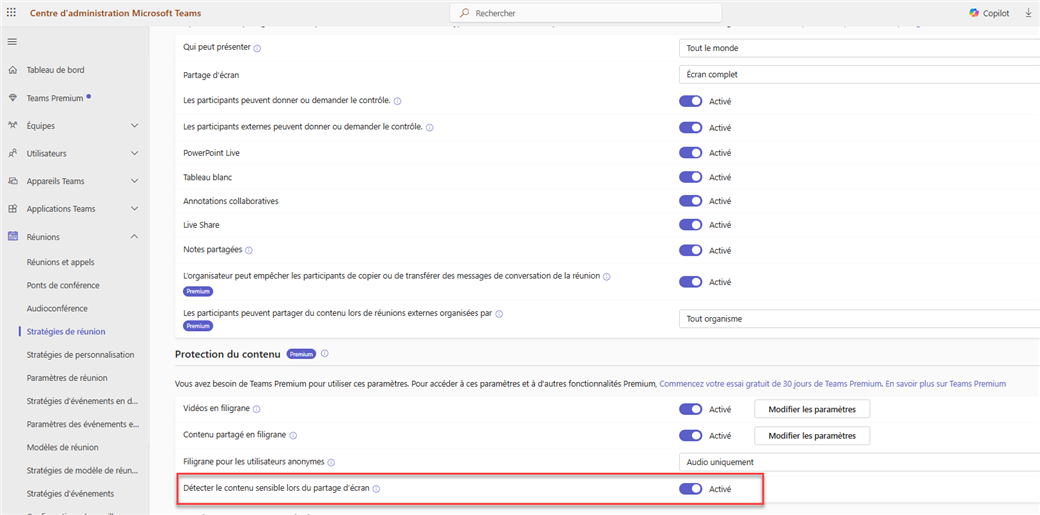Click info icon beside Vidéos en filigrane

click(x=256, y=409)
